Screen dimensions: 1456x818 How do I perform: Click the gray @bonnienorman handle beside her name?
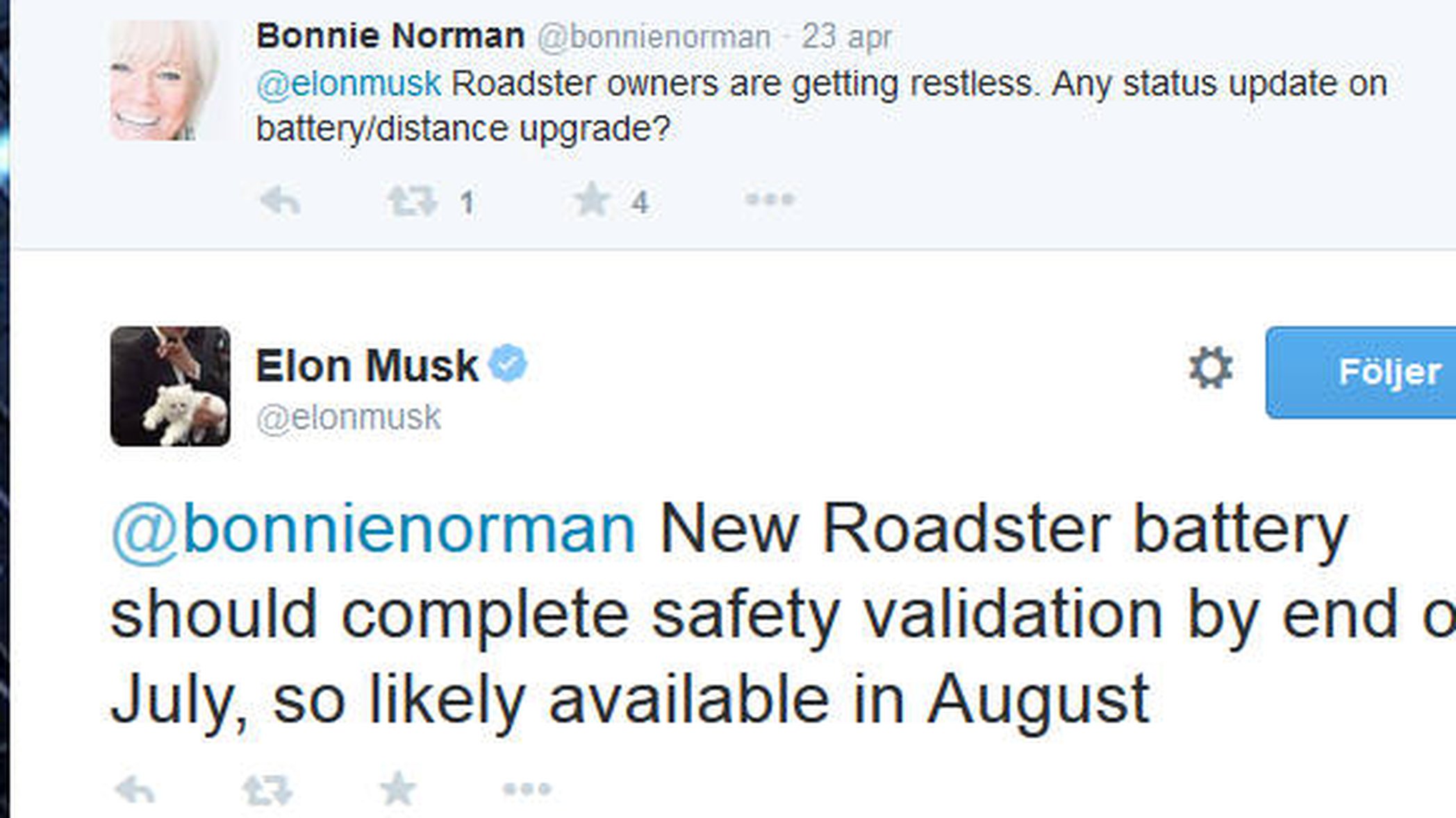(654, 37)
